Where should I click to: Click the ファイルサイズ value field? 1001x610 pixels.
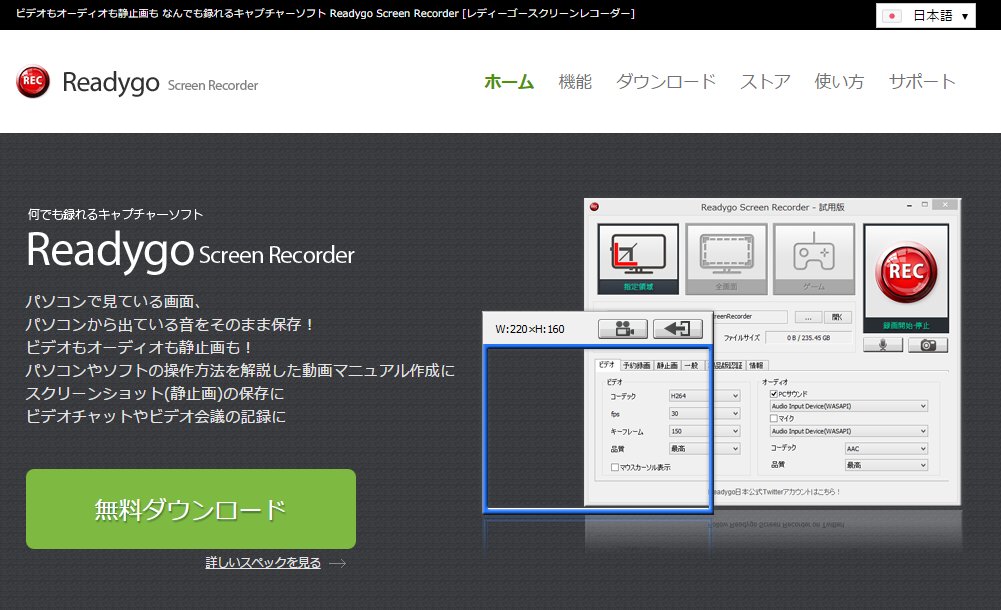[x=808, y=338]
